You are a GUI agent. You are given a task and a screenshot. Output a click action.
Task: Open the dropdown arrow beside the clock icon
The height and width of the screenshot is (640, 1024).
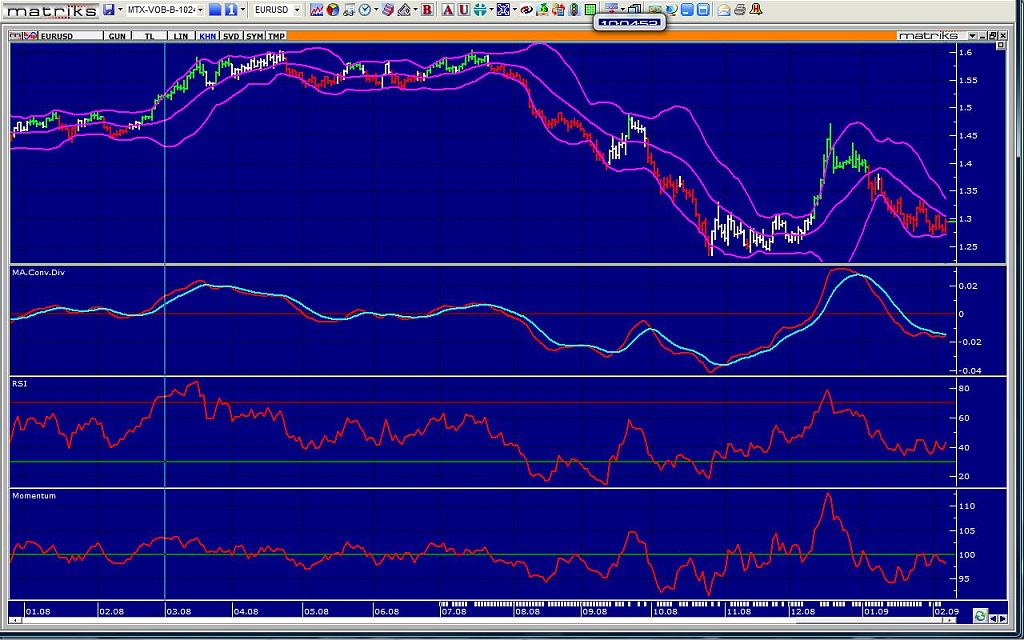(x=375, y=10)
